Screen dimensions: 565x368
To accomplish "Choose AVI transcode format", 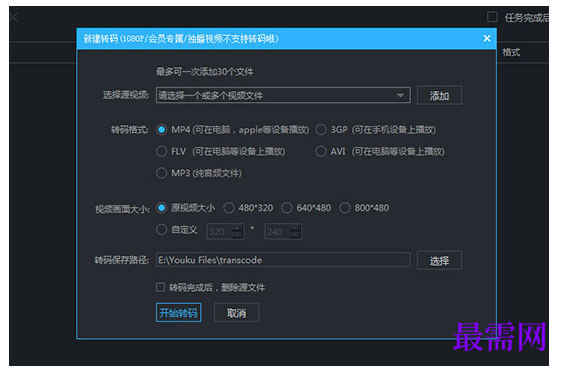I will [x=321, y=151].
